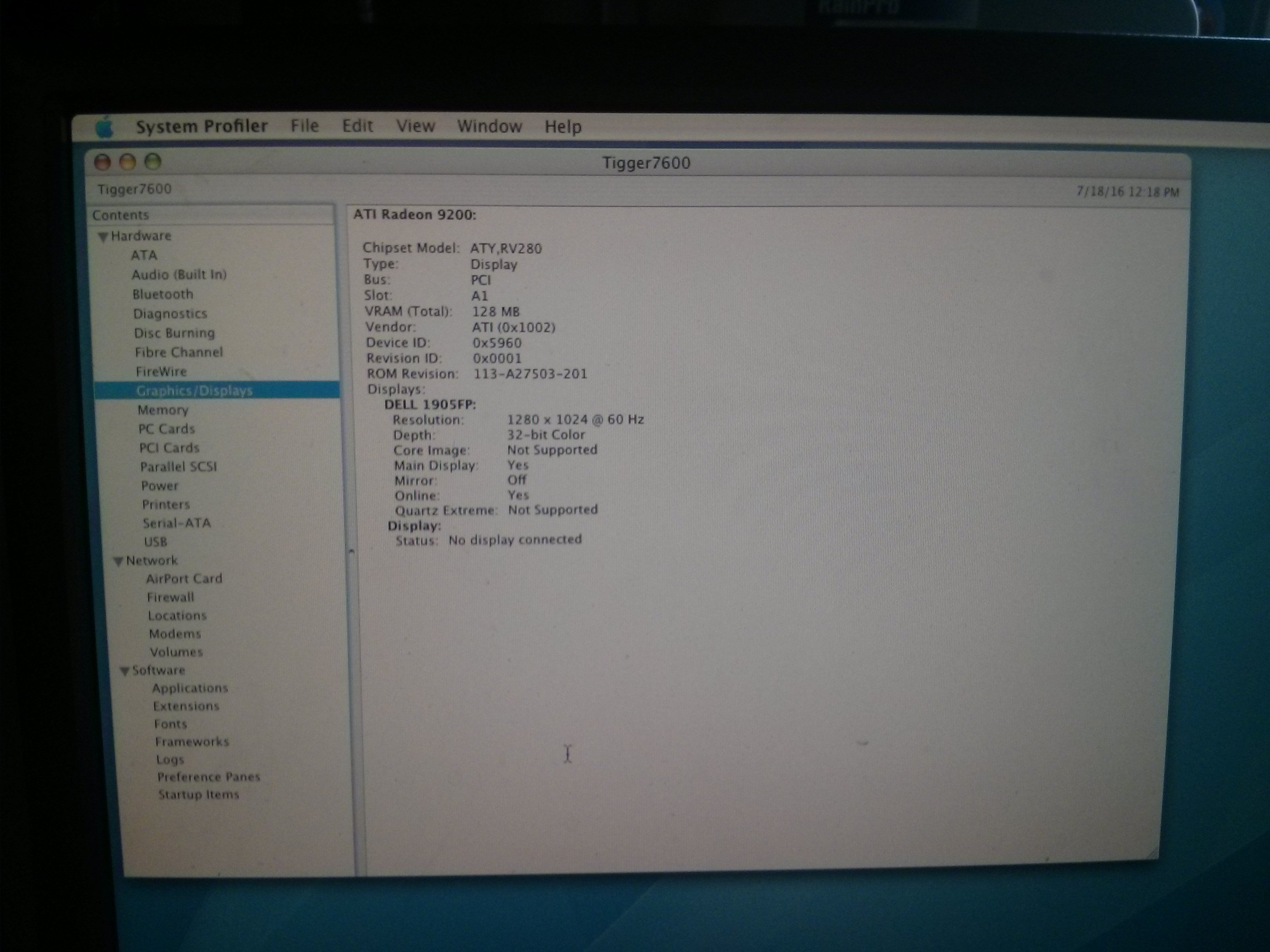Click the 32-bit Color depth value

[x=546, y=435]
